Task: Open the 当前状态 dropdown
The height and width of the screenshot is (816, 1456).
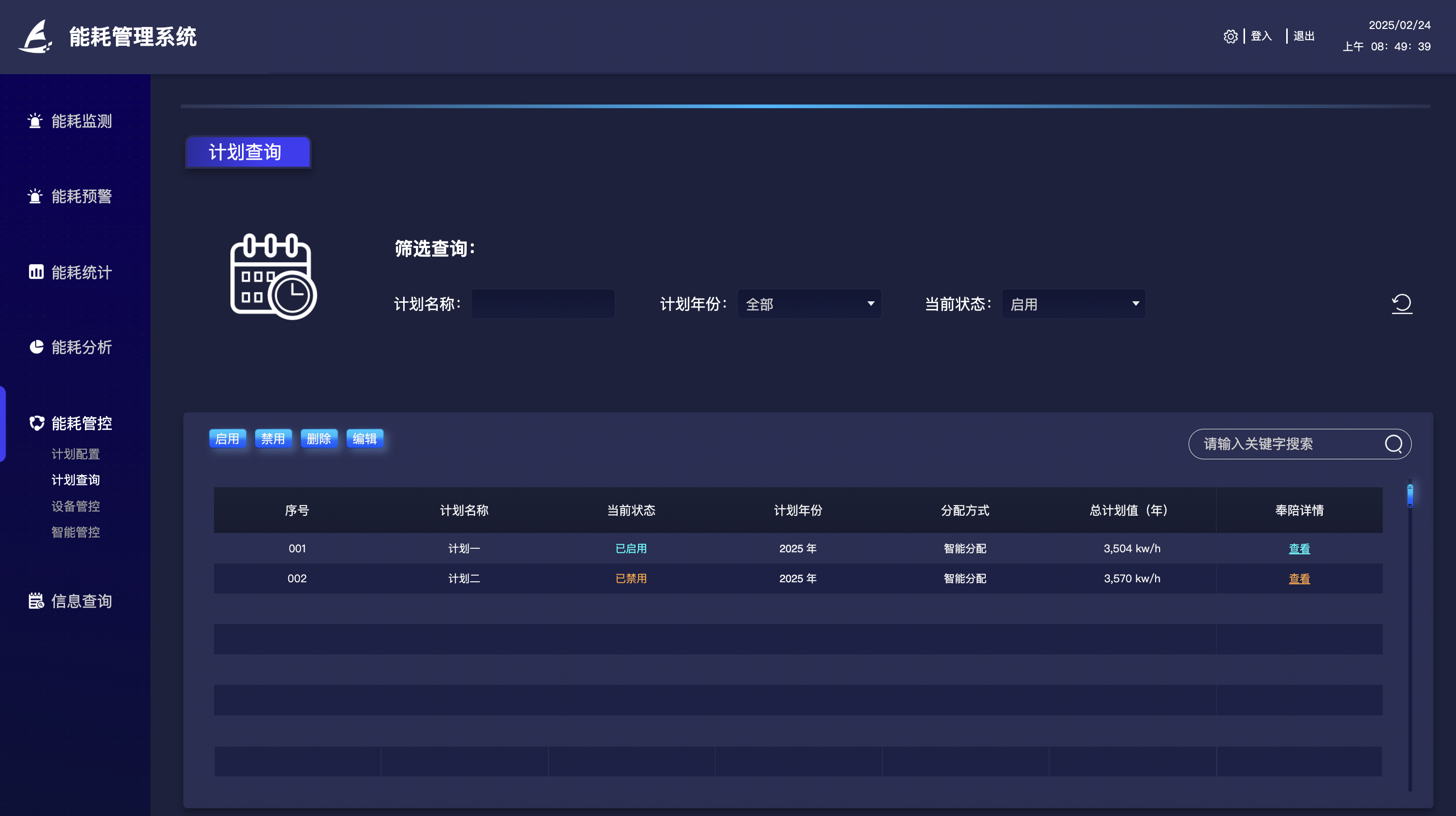Action: pyautogui.click(x=1073, y=303)
